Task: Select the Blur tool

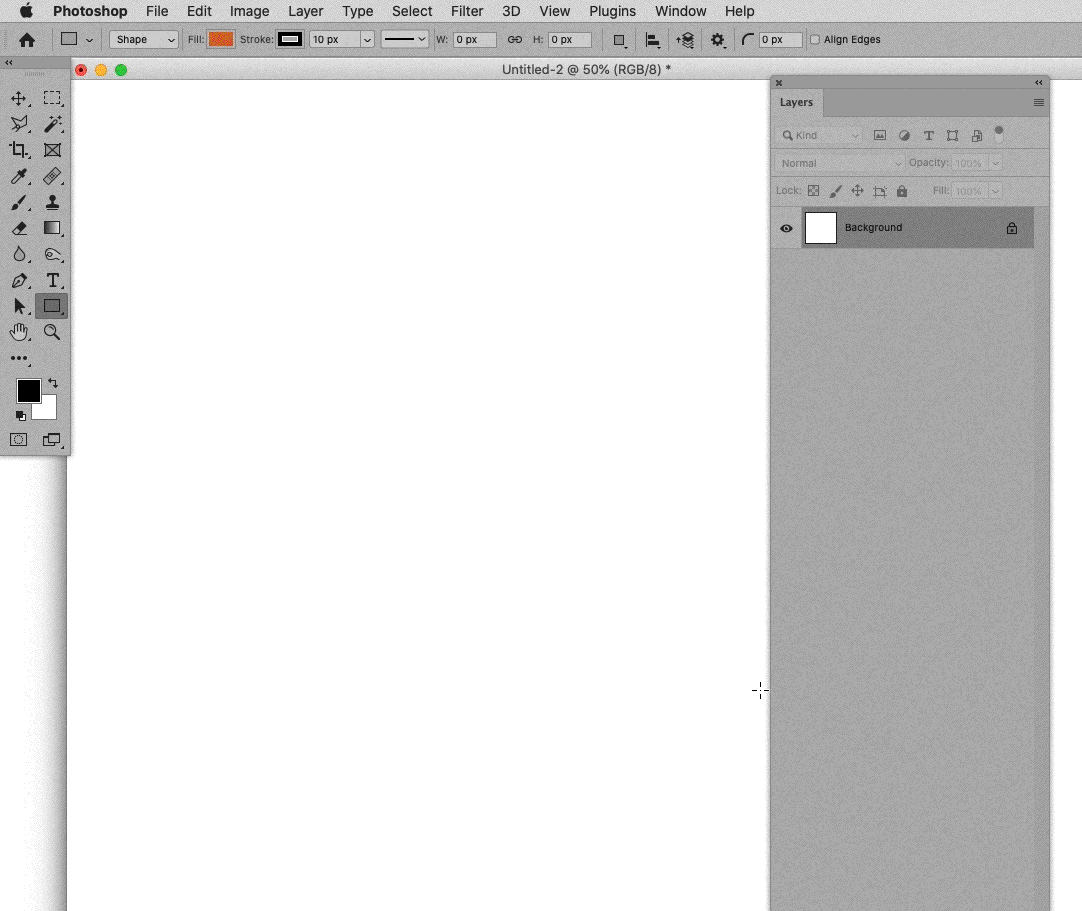Action: pyautogui.click(x=19, y=254)
